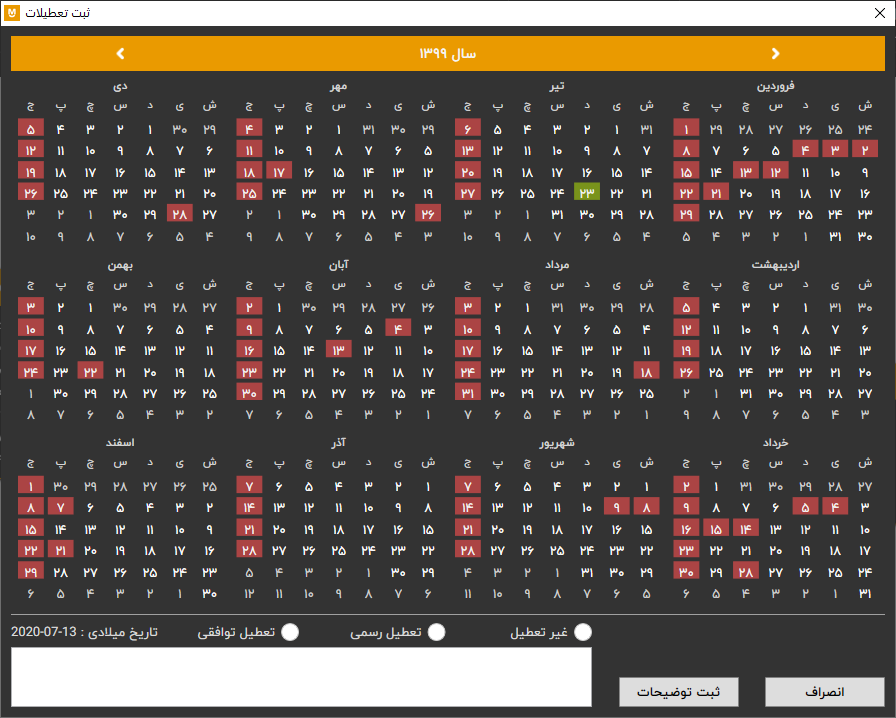Select day ۲۰ in آبان
Image resolution: width=896 pixels, height=718 pixels.
339,372
